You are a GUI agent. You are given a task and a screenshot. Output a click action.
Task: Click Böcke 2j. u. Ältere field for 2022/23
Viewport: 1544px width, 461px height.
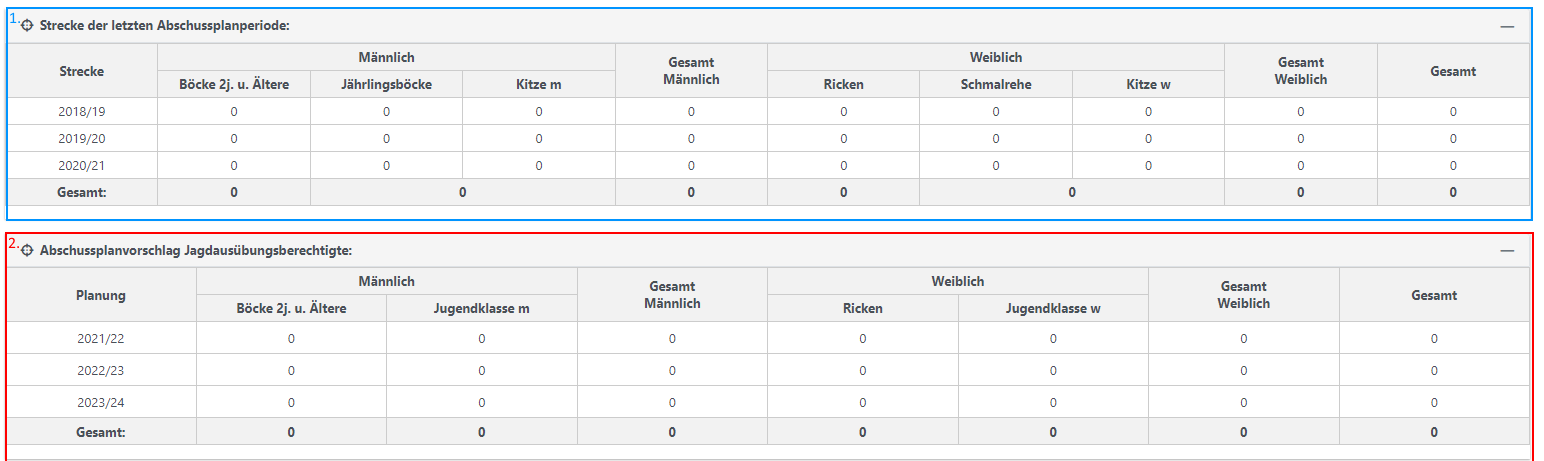[x=291, y=371]
